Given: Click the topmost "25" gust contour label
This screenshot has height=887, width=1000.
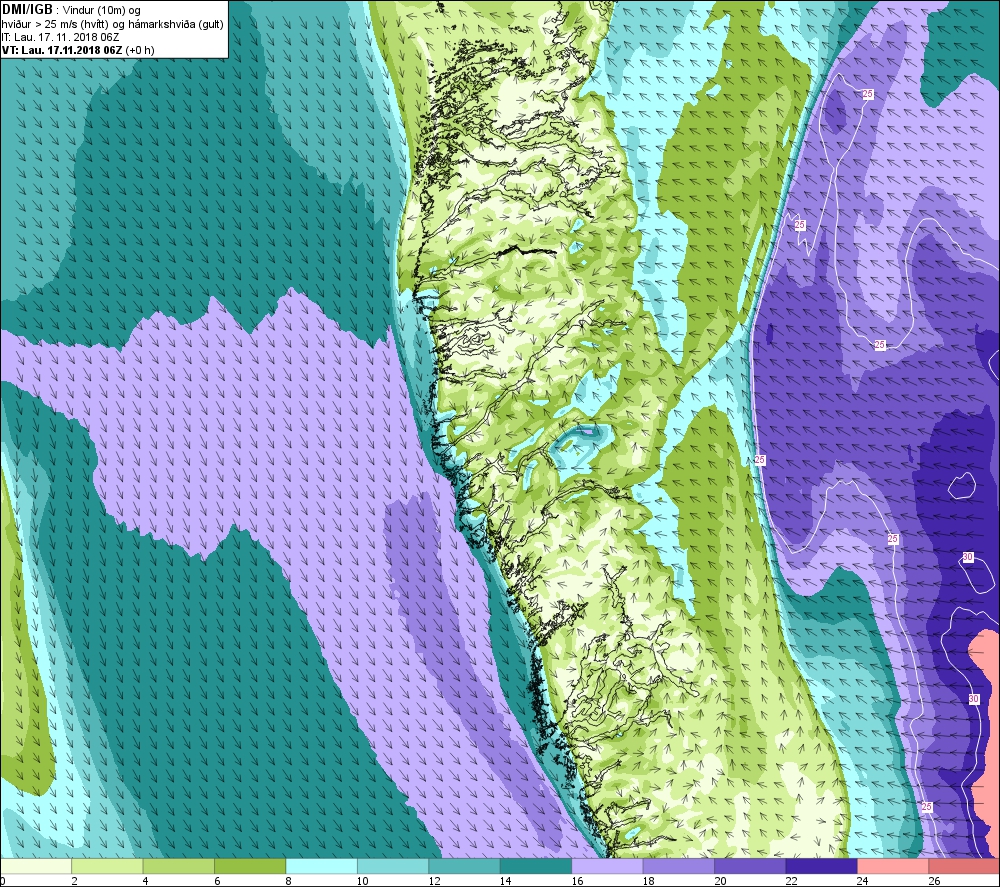Looking at the screenshot, I should 867,94.
